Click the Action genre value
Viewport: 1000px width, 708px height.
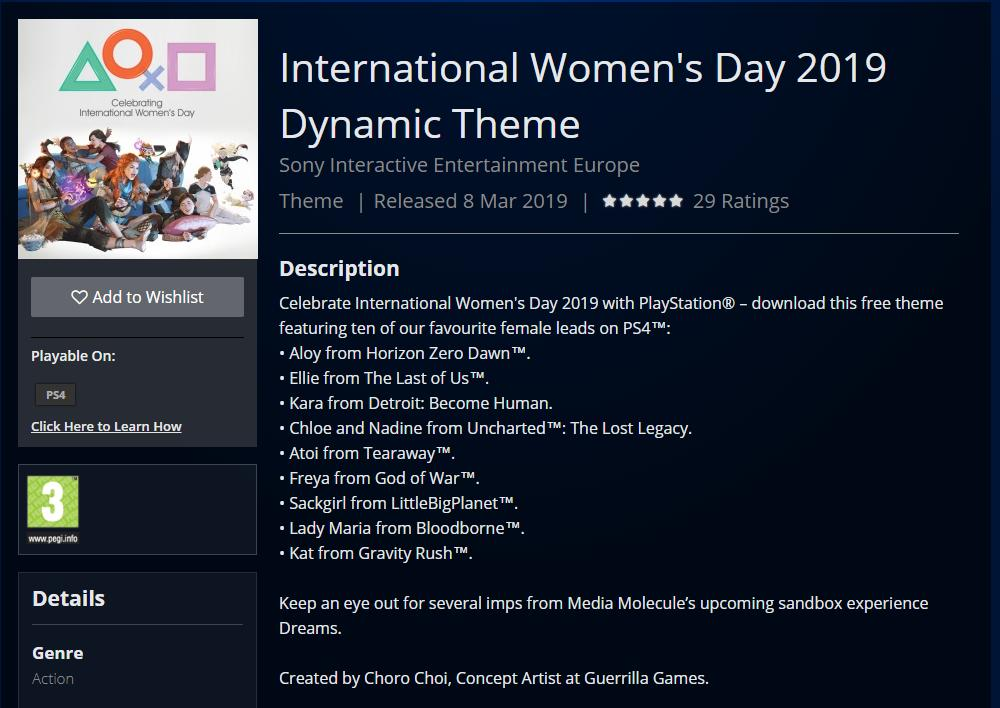[53, 679]
